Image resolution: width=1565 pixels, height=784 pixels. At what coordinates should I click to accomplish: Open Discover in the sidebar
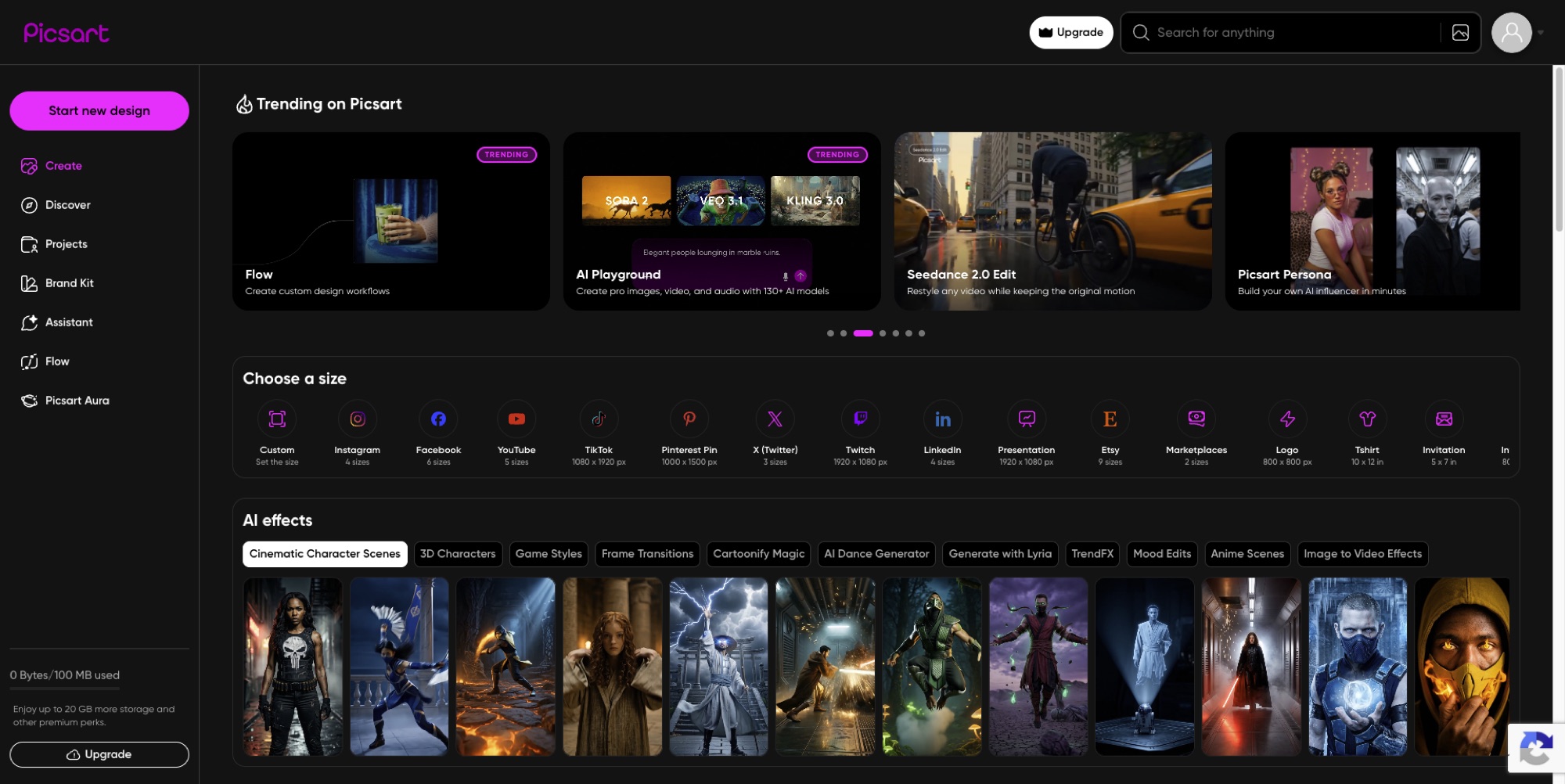click(56, 205)
